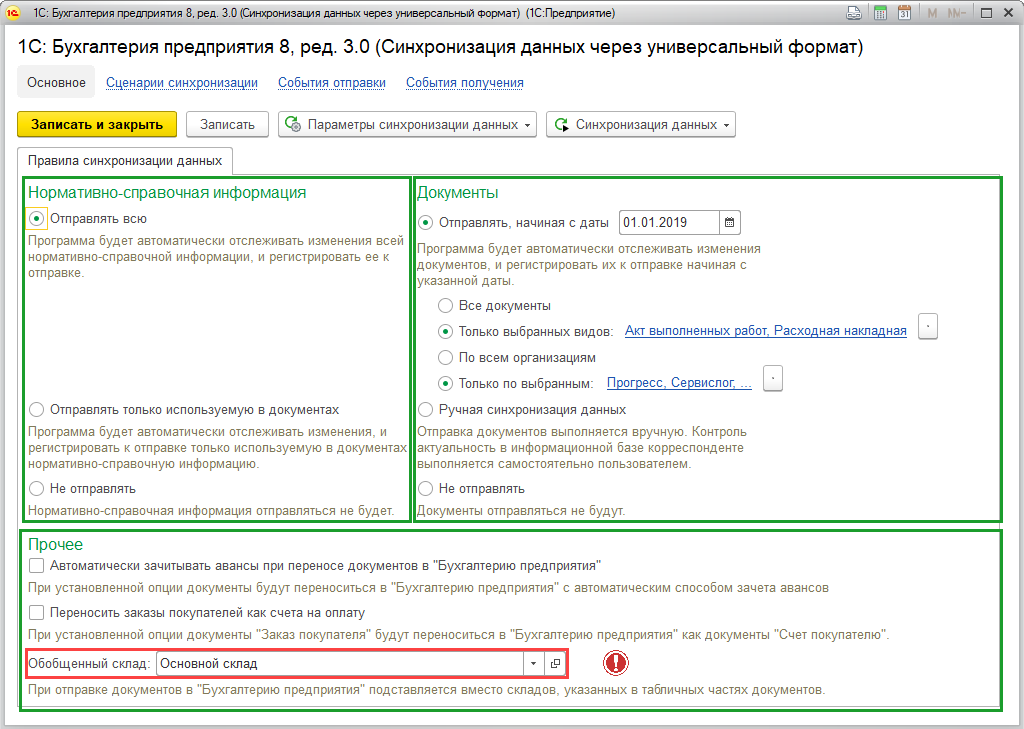
Task: Open 'Акт выполненных работ, Расходная накладная' link
Action: [765, 330]
